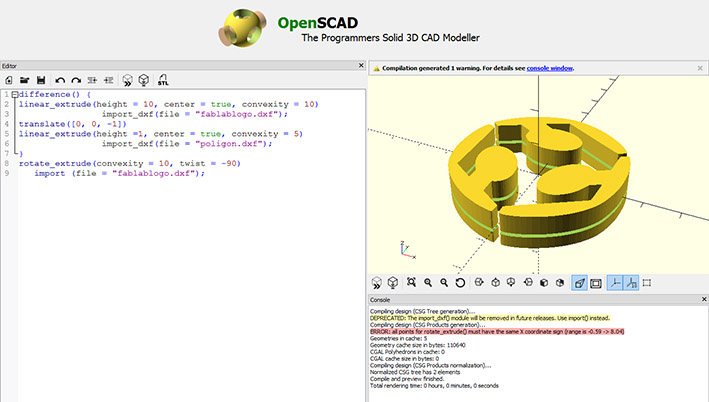Screen dimensions: 709x402
Task: Click the "difference()" text on line 1
Action: [x=49, y=95]
